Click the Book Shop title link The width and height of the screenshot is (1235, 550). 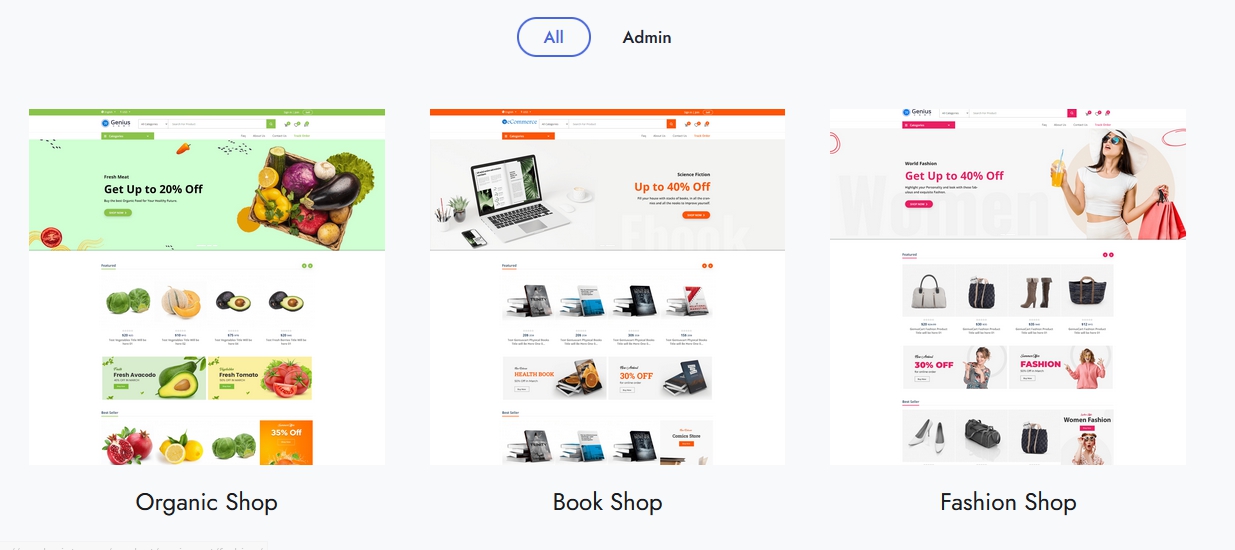607,502
